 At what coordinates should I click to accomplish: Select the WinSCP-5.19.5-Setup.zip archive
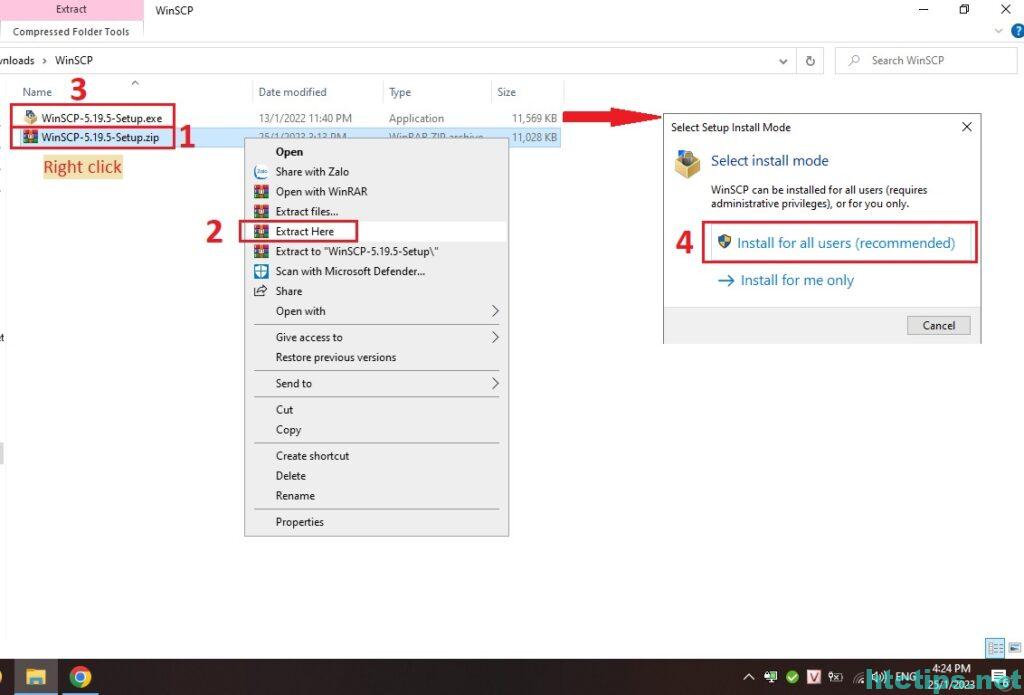(x=91, y=137)
